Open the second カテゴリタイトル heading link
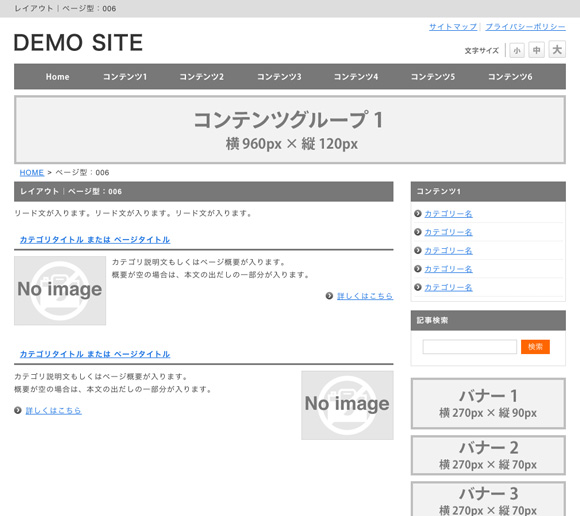 point(95,354)
